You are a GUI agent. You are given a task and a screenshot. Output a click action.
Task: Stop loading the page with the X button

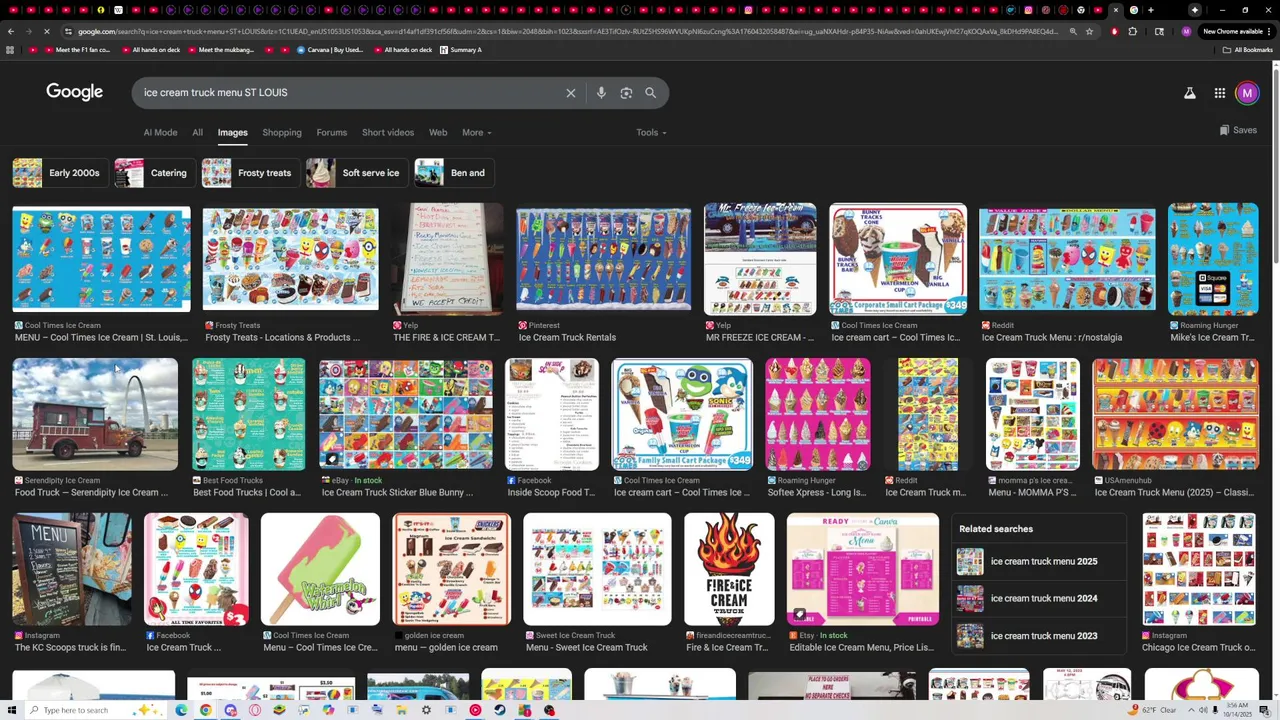tap(48, 31)
